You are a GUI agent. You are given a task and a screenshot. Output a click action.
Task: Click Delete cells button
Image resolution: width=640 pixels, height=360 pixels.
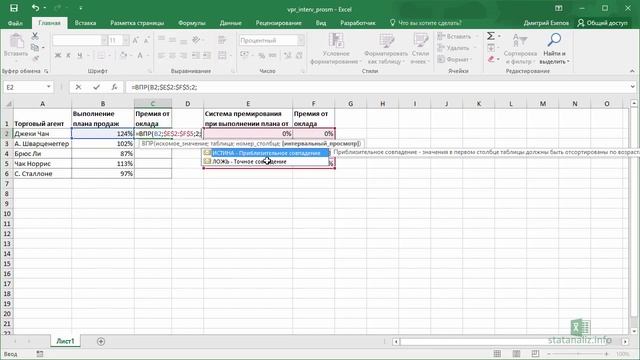coord(453,48)
